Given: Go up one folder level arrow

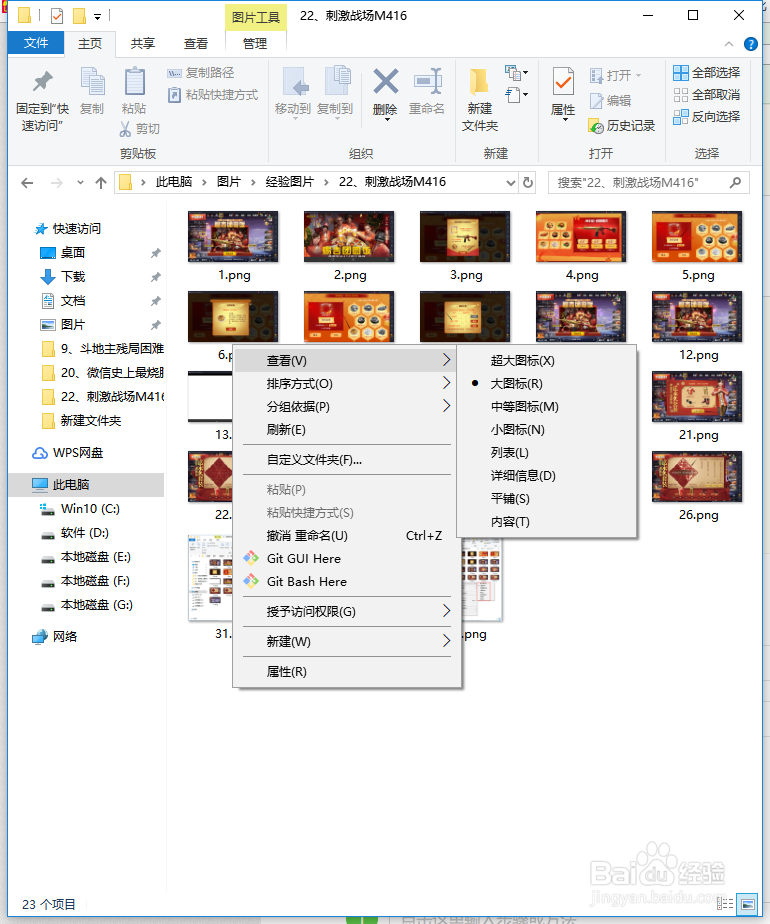Looking at the screenshot, I should 101,183.
